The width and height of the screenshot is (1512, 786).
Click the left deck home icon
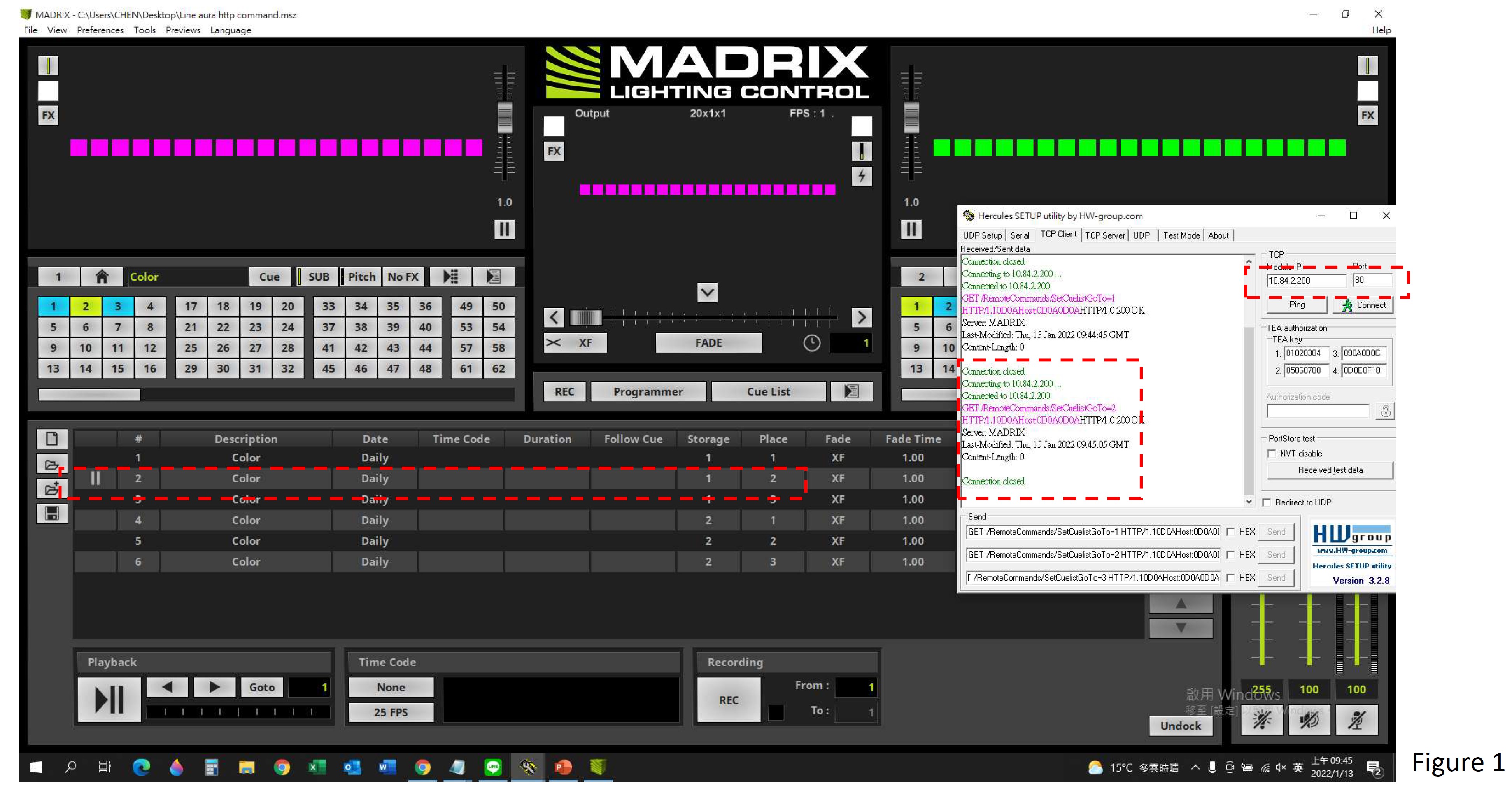(102, 277)
